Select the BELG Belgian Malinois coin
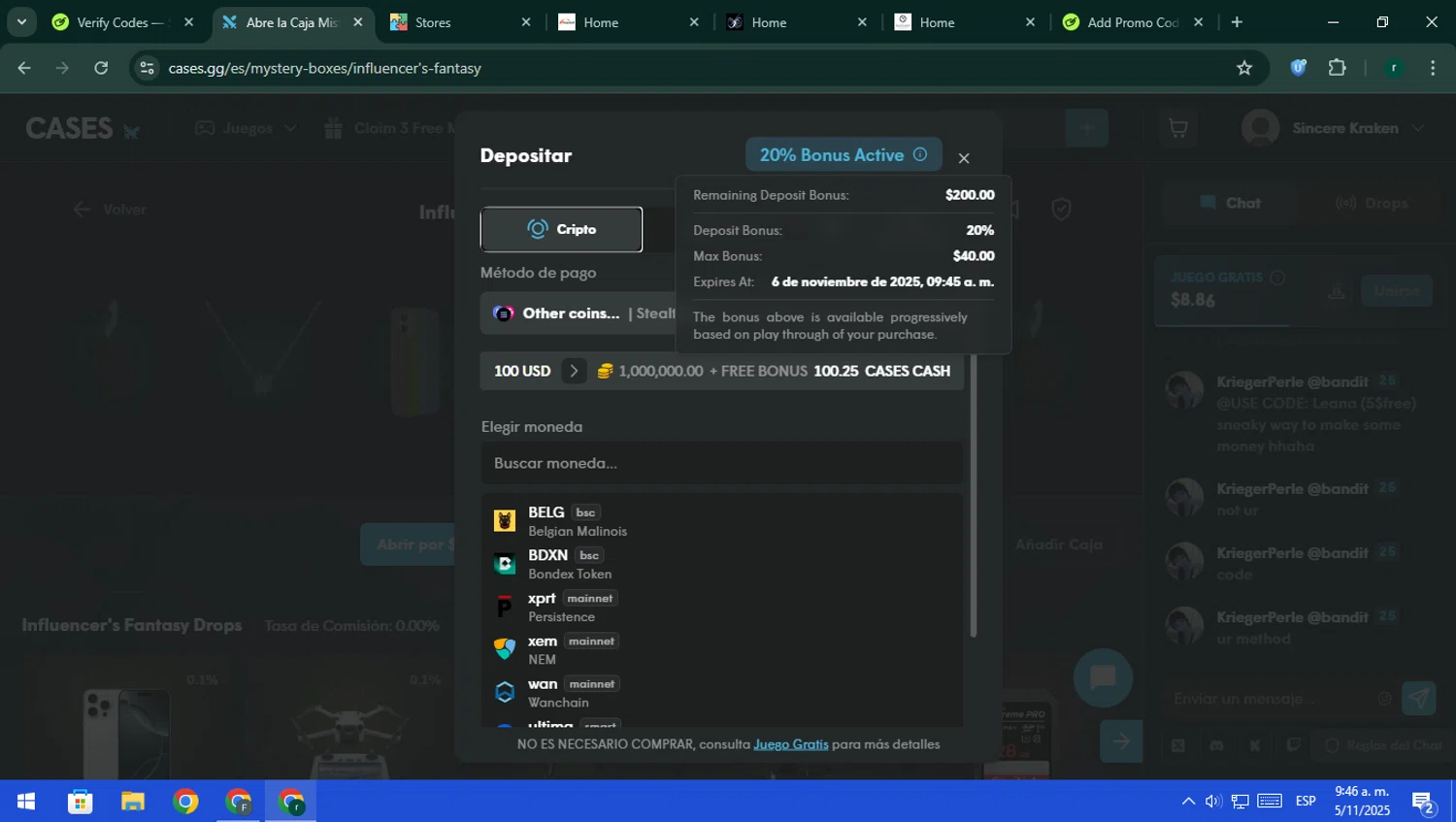The width and height of the screenshot is (1456, 822). [721, 521]
